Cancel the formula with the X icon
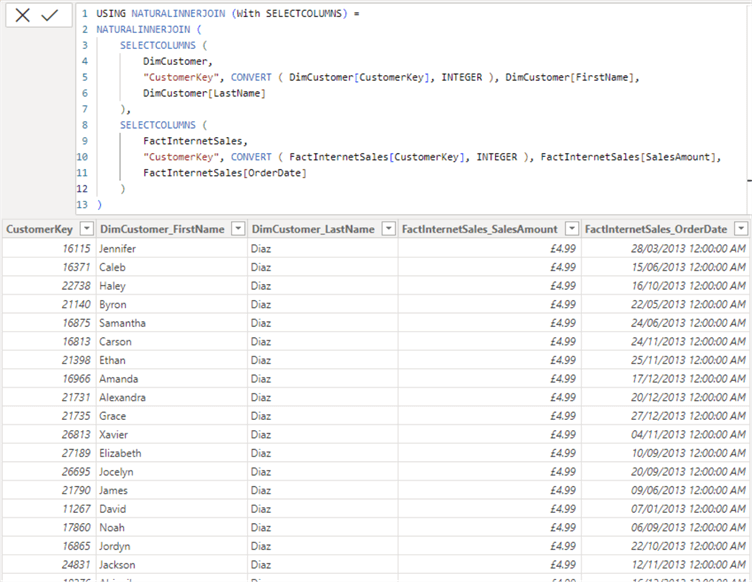Image resolution: width=752 pixels, height=582 pixels. pyautogui.click(x=22, y=15)
